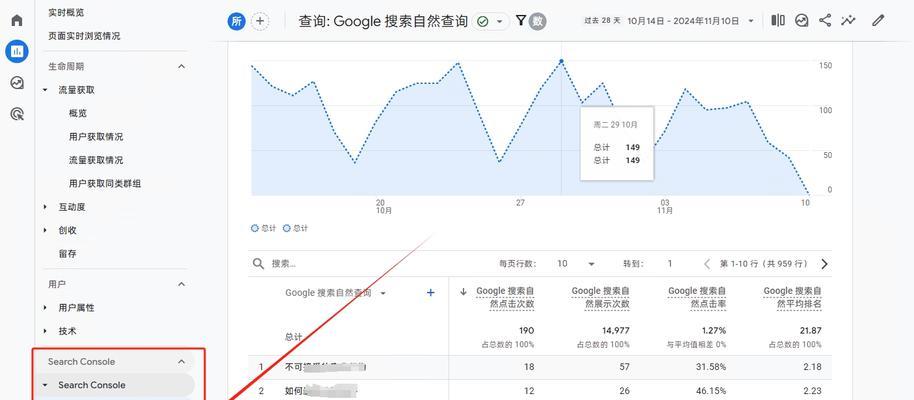Click the table search magnifier icon
This screenshot has width=914, height=400.
tap(258, 264)
